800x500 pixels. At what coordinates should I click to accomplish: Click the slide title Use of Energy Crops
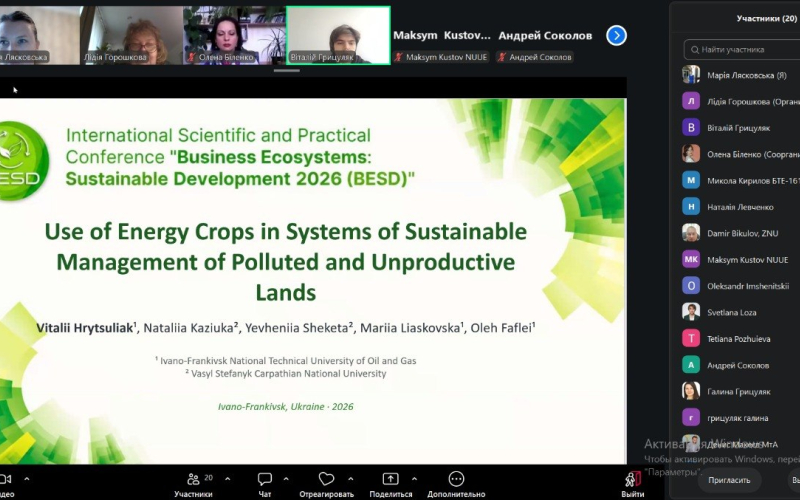click(286, 262)
